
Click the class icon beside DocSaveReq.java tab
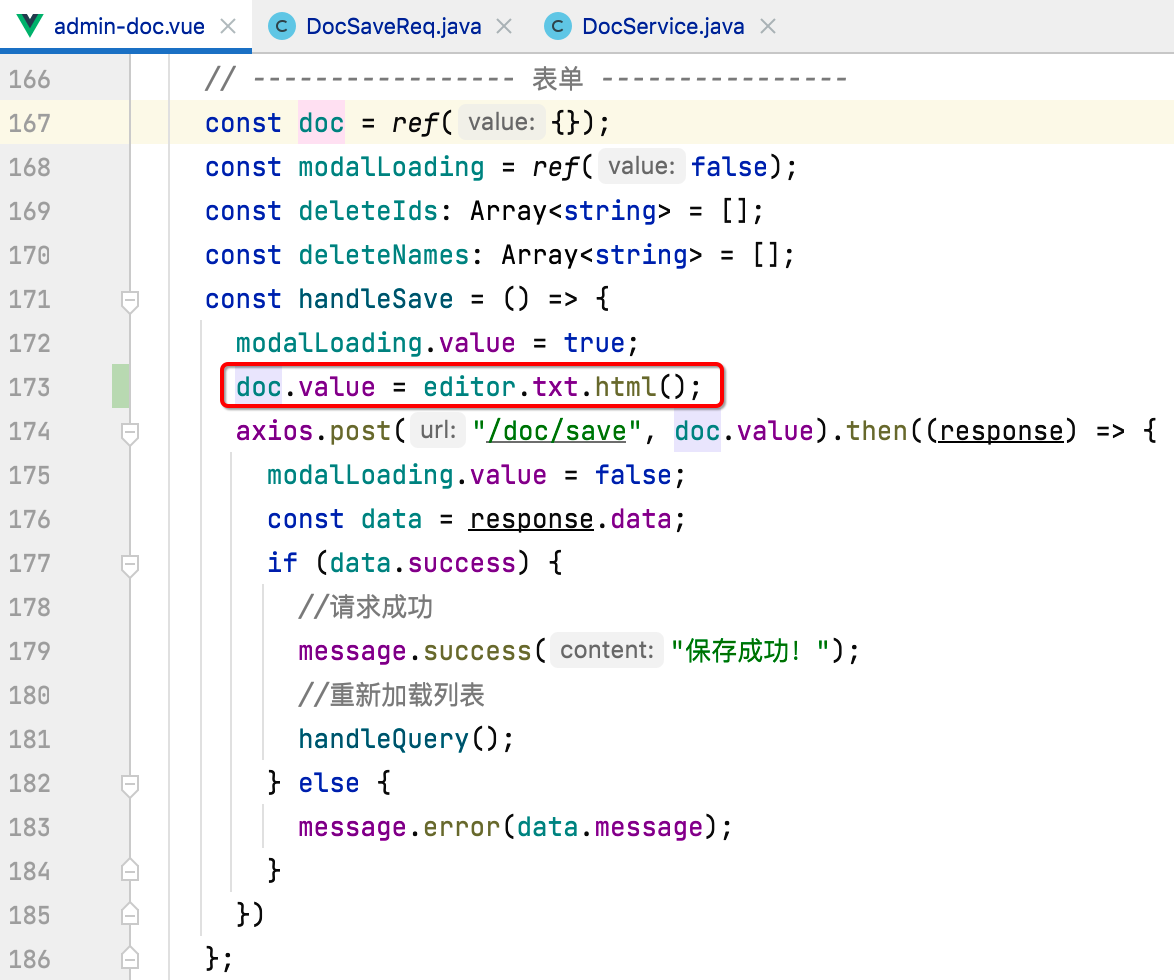click(x=281, y=26)
